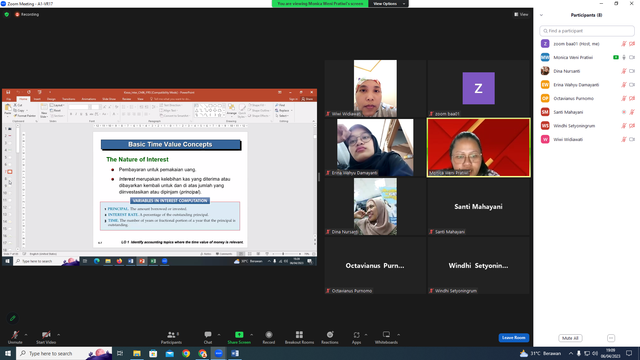Toggle the Participants panel from the toolbar
Viewport: 640px width, 360px height.
pyautogui.click(x=171, y=337)
